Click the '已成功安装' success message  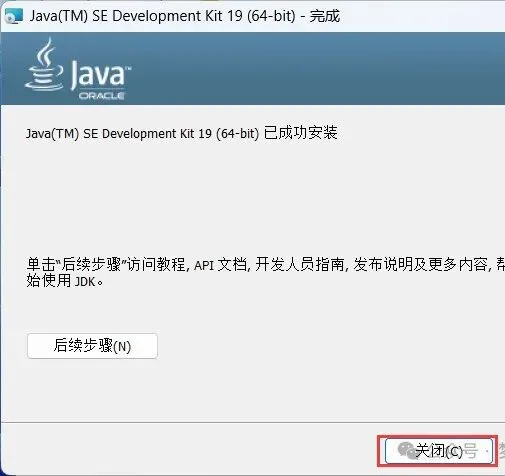click(x=300, y=133)
